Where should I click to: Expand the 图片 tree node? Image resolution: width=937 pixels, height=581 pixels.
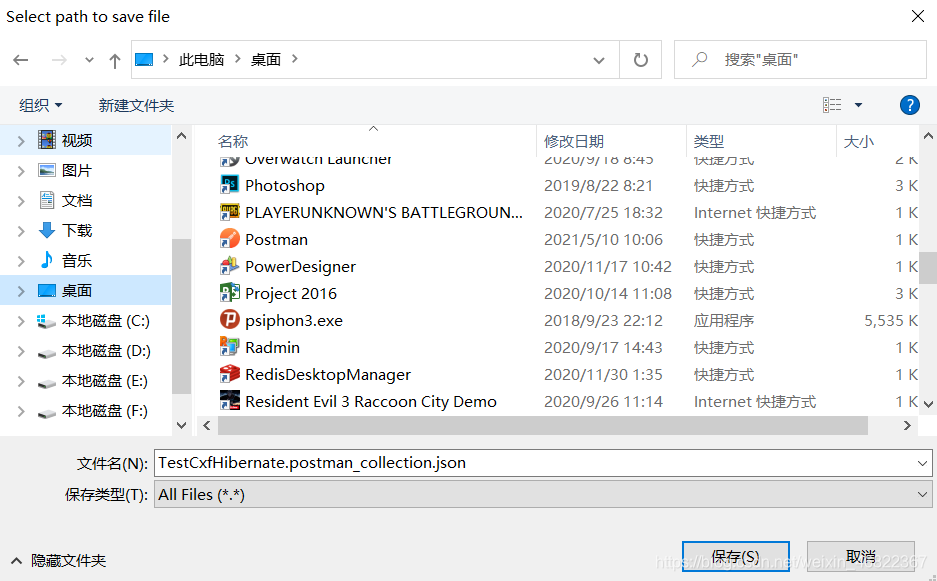(x=21, y=171)
